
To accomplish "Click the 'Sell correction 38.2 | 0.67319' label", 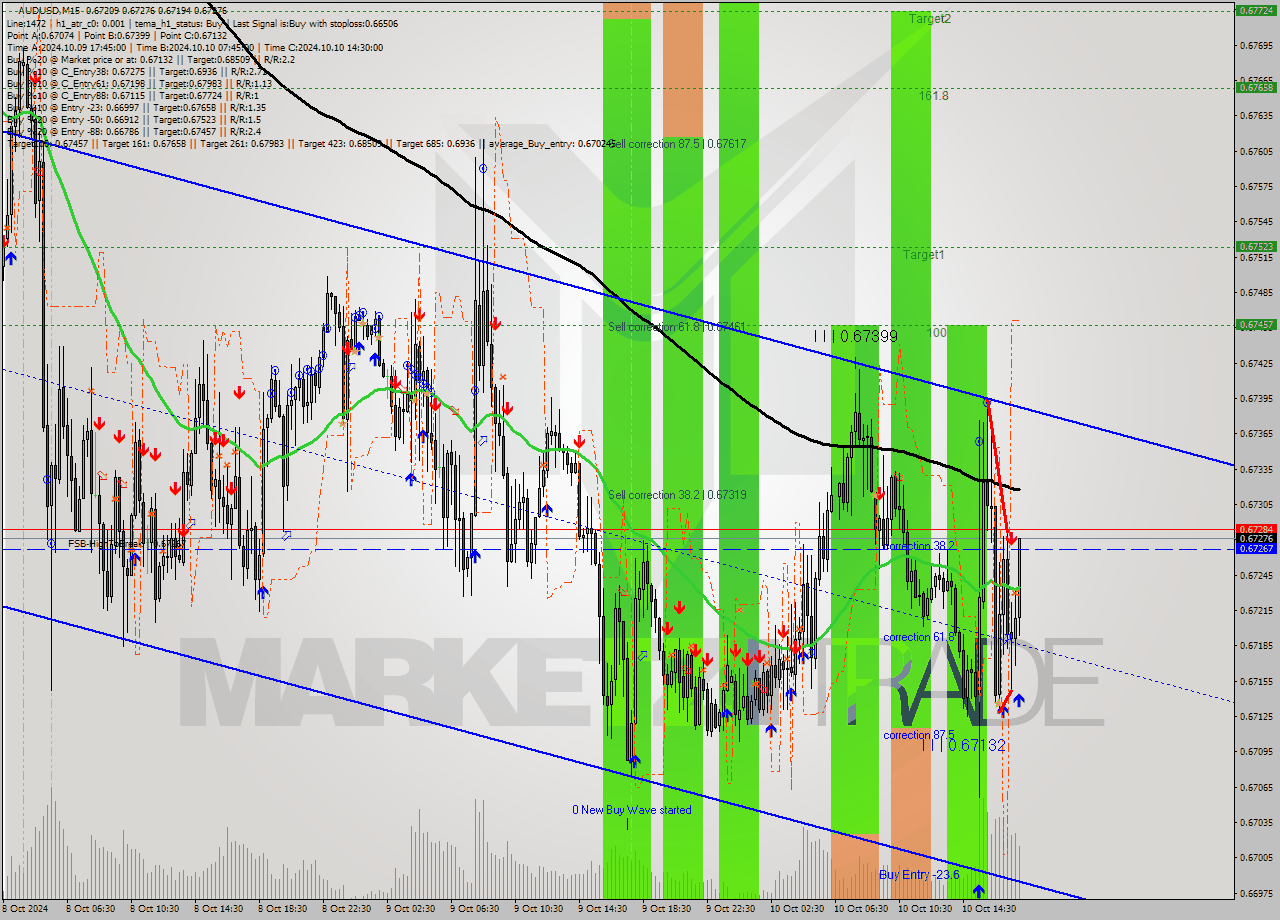I will pyautogui.click(x=677, y=495).
